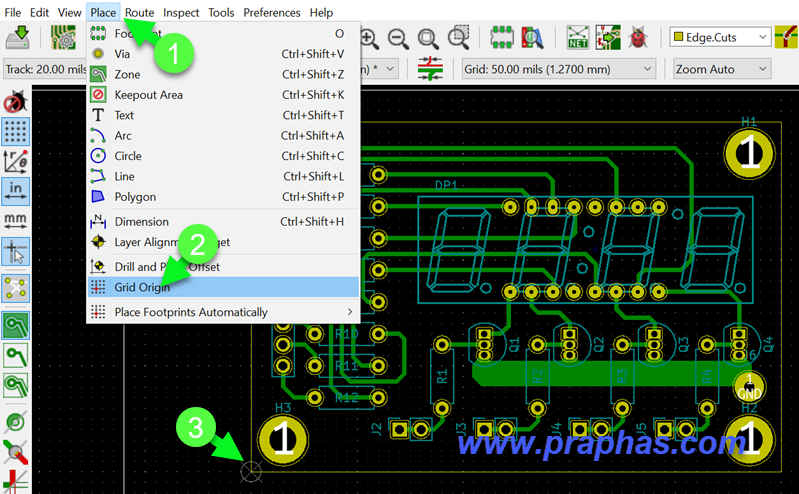The height and width of the screenshot is (494, 799).
Task: Open the Footprint Editor icon
Action: [x=502, y=37]
